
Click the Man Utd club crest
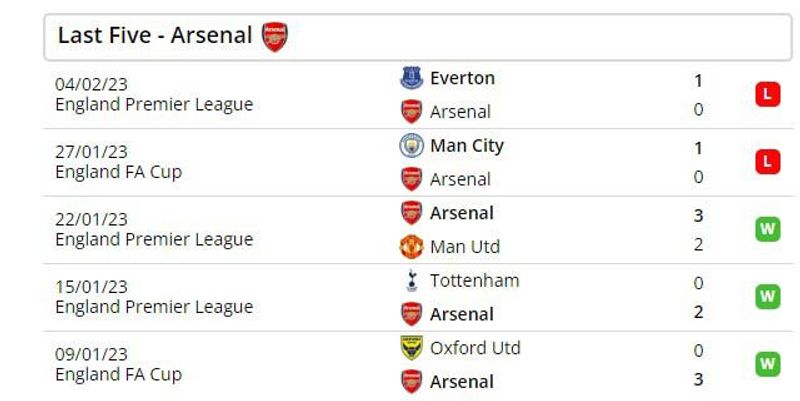pyautogui.click(x=411, y=246)
